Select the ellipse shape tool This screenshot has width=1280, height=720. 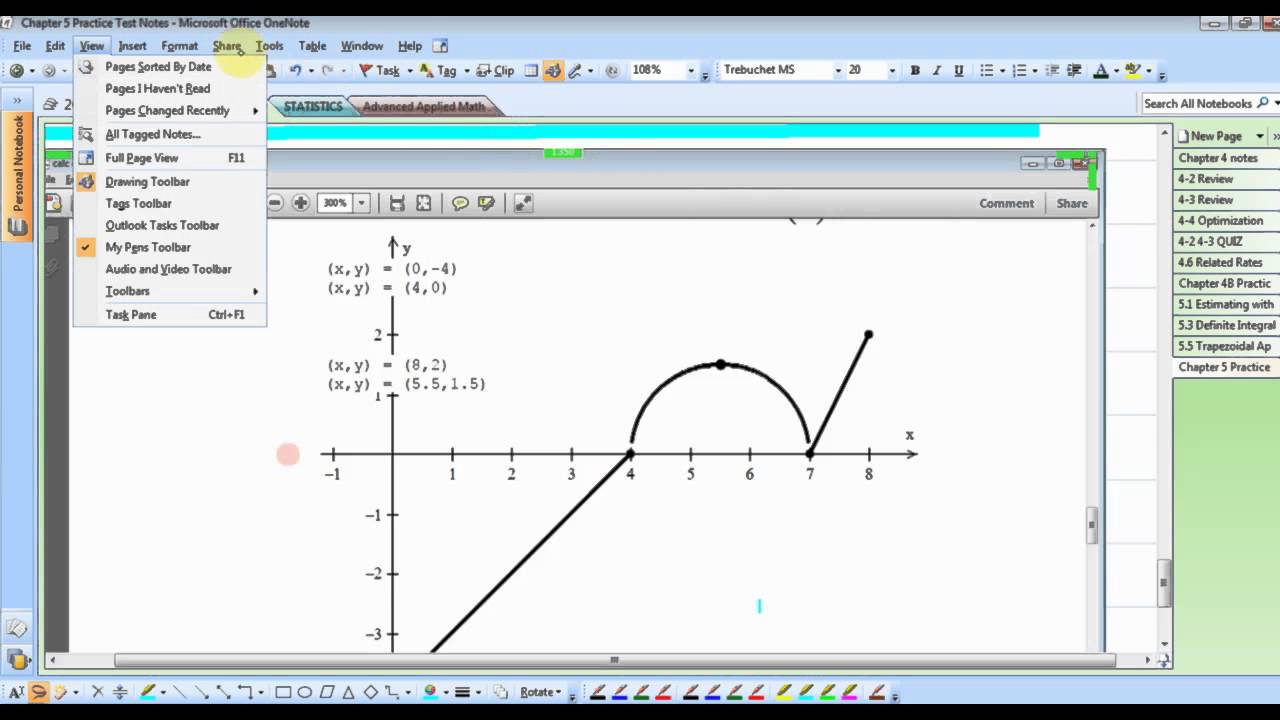pyautogui.click(x=305, y=692)
